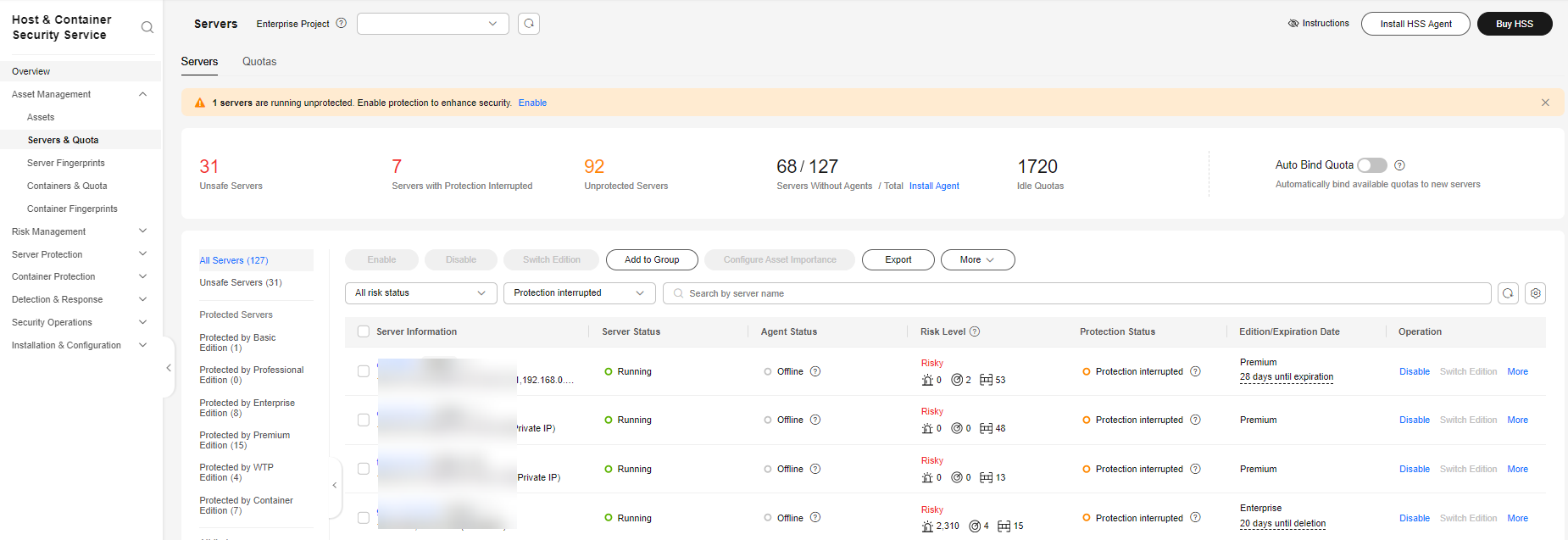Click the Install HSS Agent button

pos(1415,24)
